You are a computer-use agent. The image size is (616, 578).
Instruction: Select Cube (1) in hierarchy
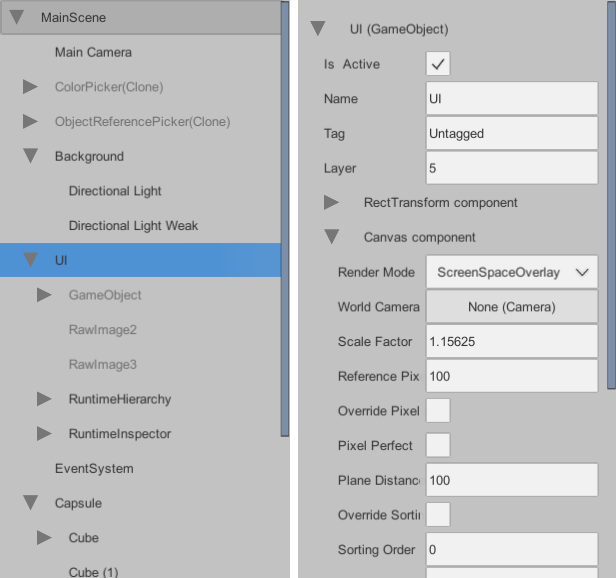pyautogui.click(x=94, y=572)
